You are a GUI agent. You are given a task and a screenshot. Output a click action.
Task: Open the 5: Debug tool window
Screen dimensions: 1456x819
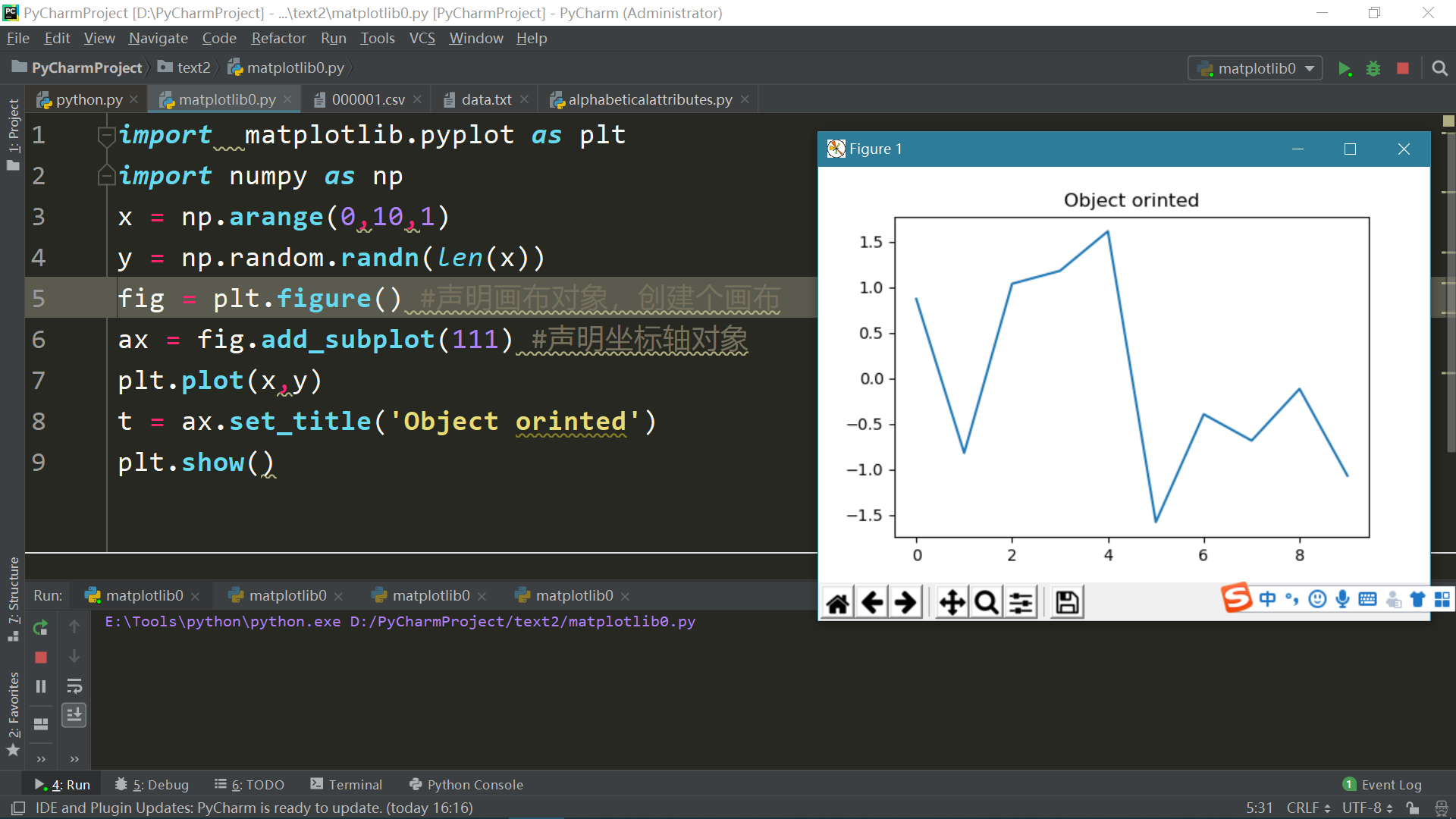pyautogui.click(x=151, y=785)
